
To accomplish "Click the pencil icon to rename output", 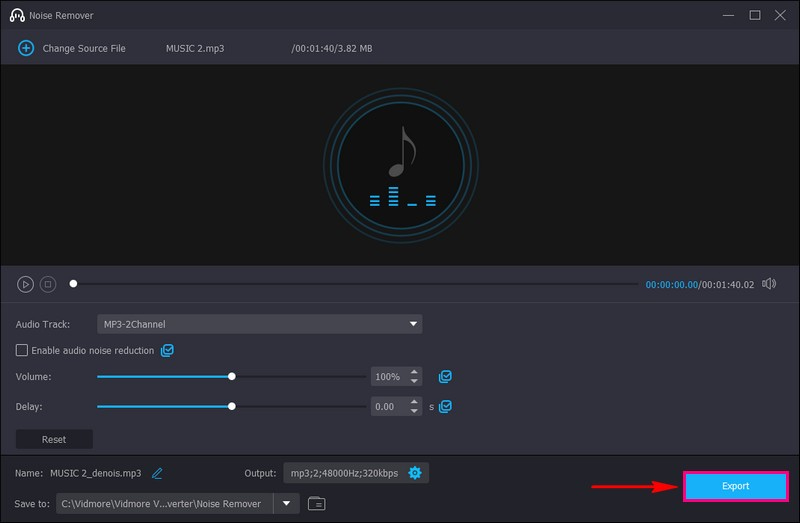I will pyautogui.click(x=157, y=473).
